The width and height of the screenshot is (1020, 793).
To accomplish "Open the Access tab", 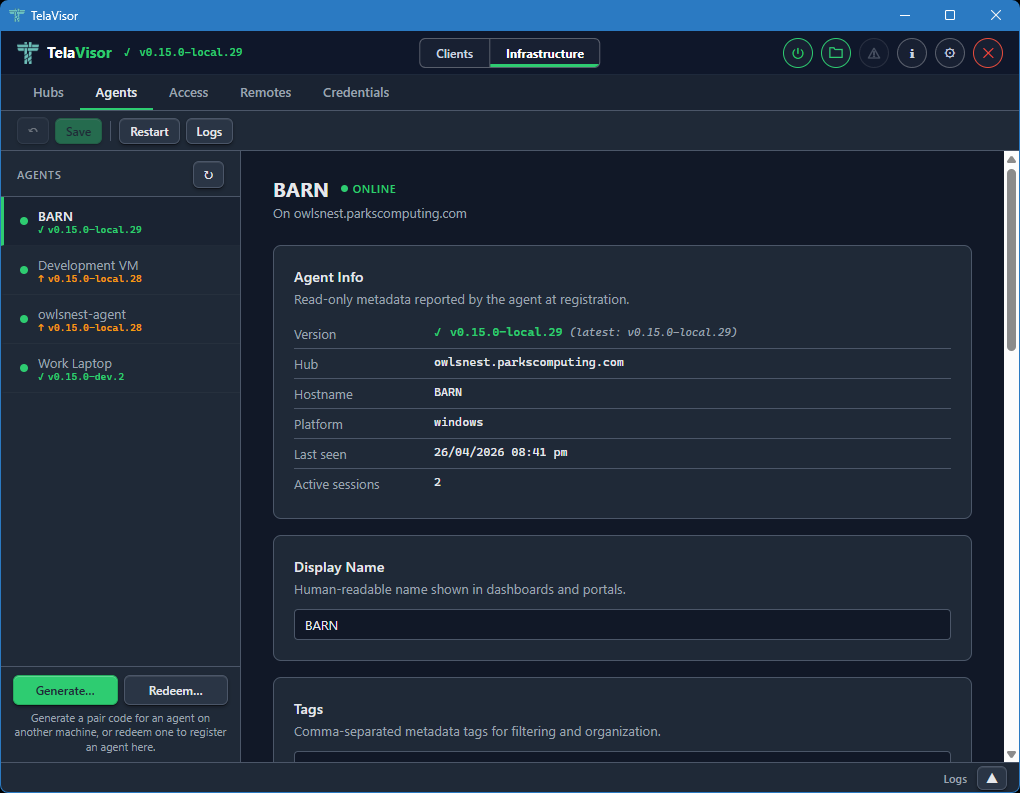I will pos(189,92).
